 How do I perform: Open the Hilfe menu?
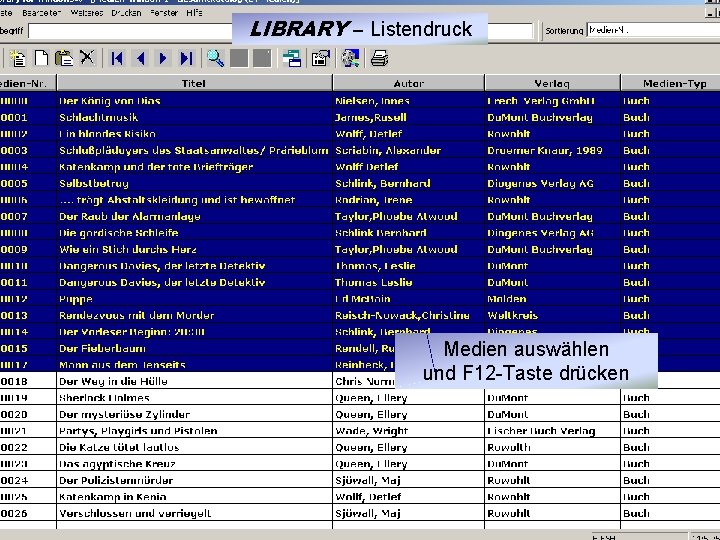[194, 13]
